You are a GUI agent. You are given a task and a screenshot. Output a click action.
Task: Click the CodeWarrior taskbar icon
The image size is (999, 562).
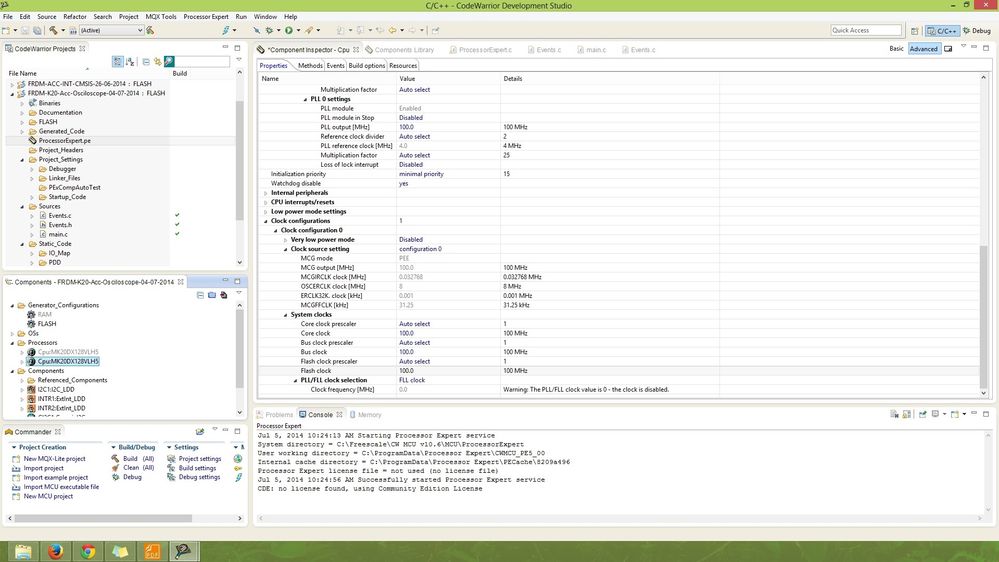183,551
